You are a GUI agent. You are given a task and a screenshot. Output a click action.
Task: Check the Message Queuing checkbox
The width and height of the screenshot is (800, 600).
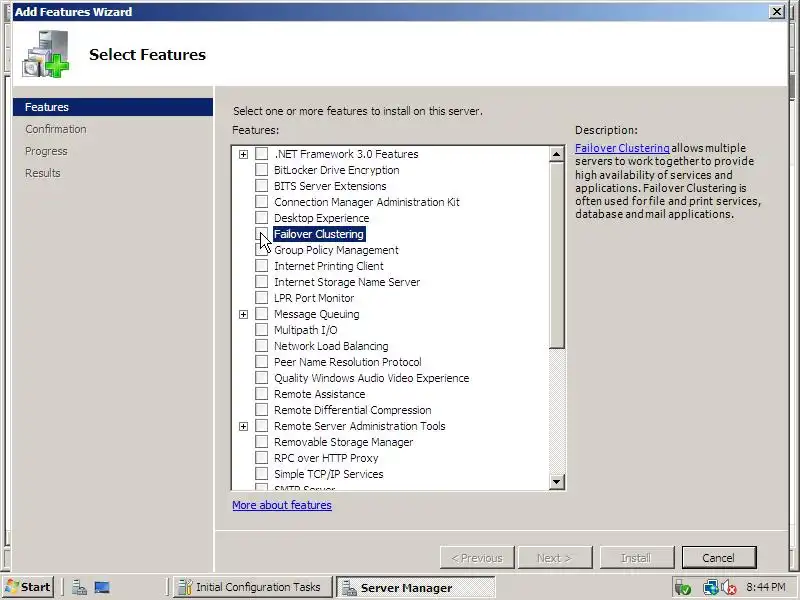pos(261,314)
